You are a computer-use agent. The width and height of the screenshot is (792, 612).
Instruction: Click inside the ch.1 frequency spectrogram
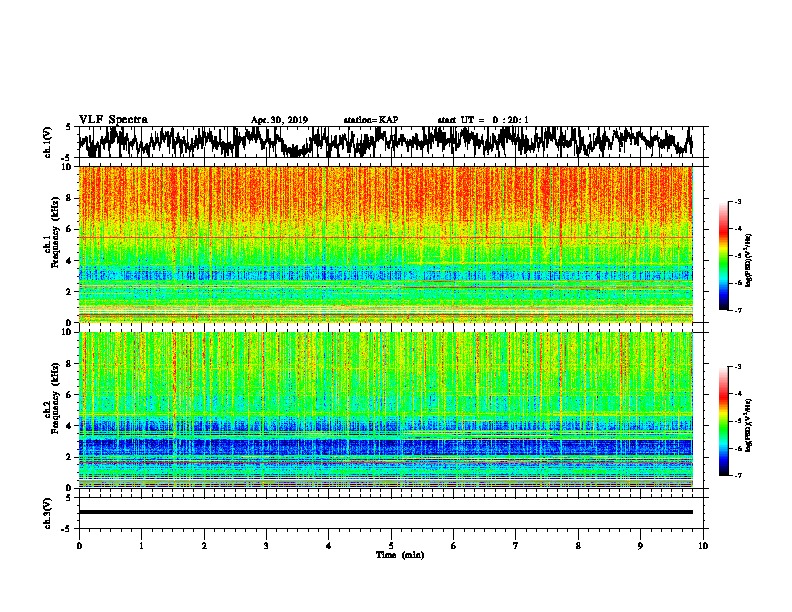[386, 244]
